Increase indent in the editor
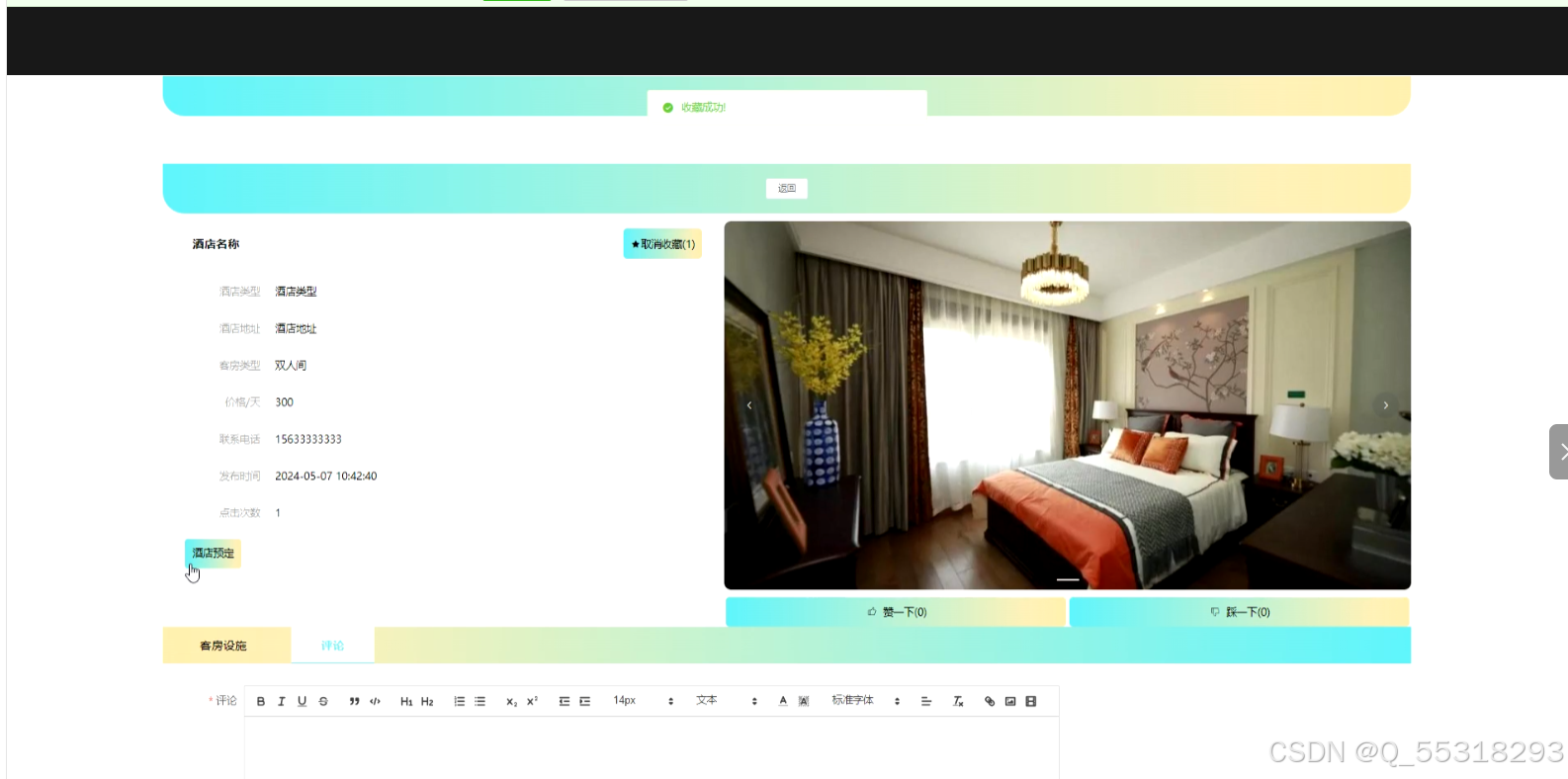 pyautogui.click(x=585, y=701)
